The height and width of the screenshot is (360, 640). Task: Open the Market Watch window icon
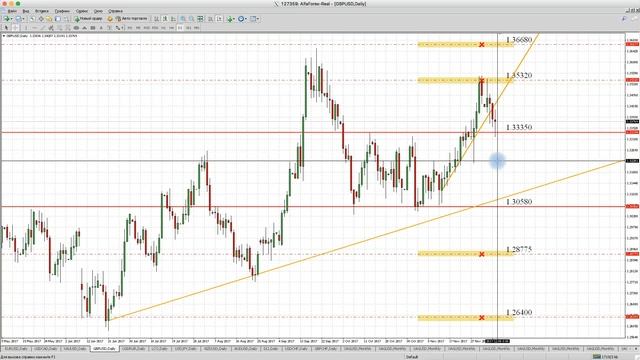tap(32, 19)
